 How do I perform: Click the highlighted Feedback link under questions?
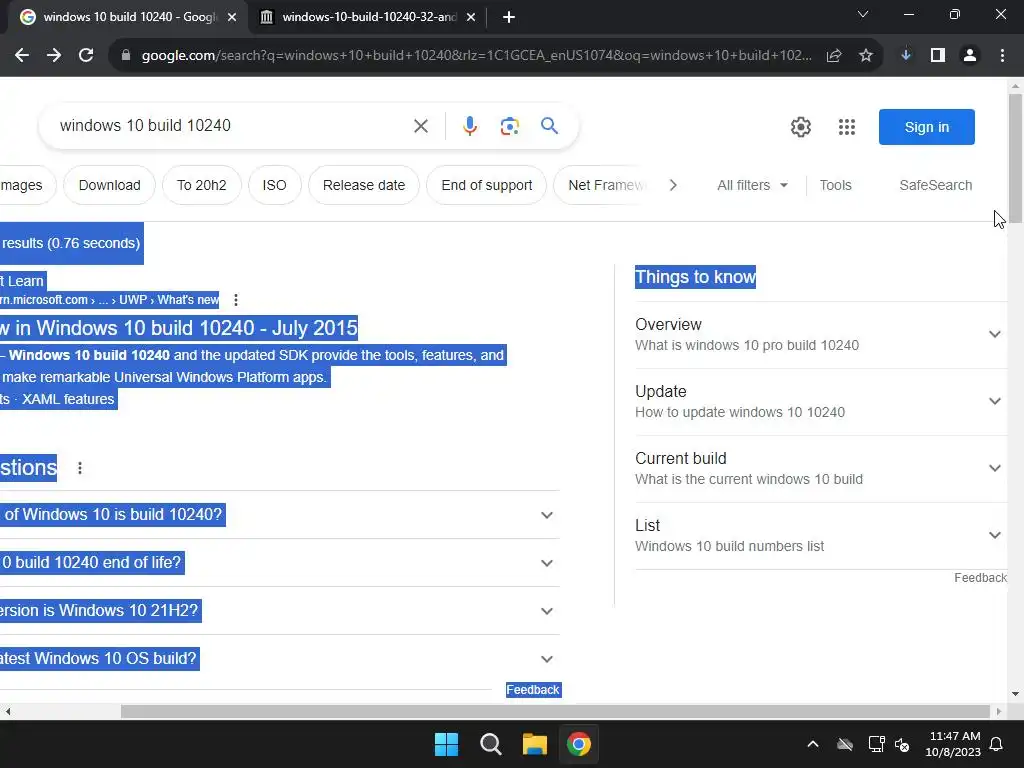pos(533,690)
